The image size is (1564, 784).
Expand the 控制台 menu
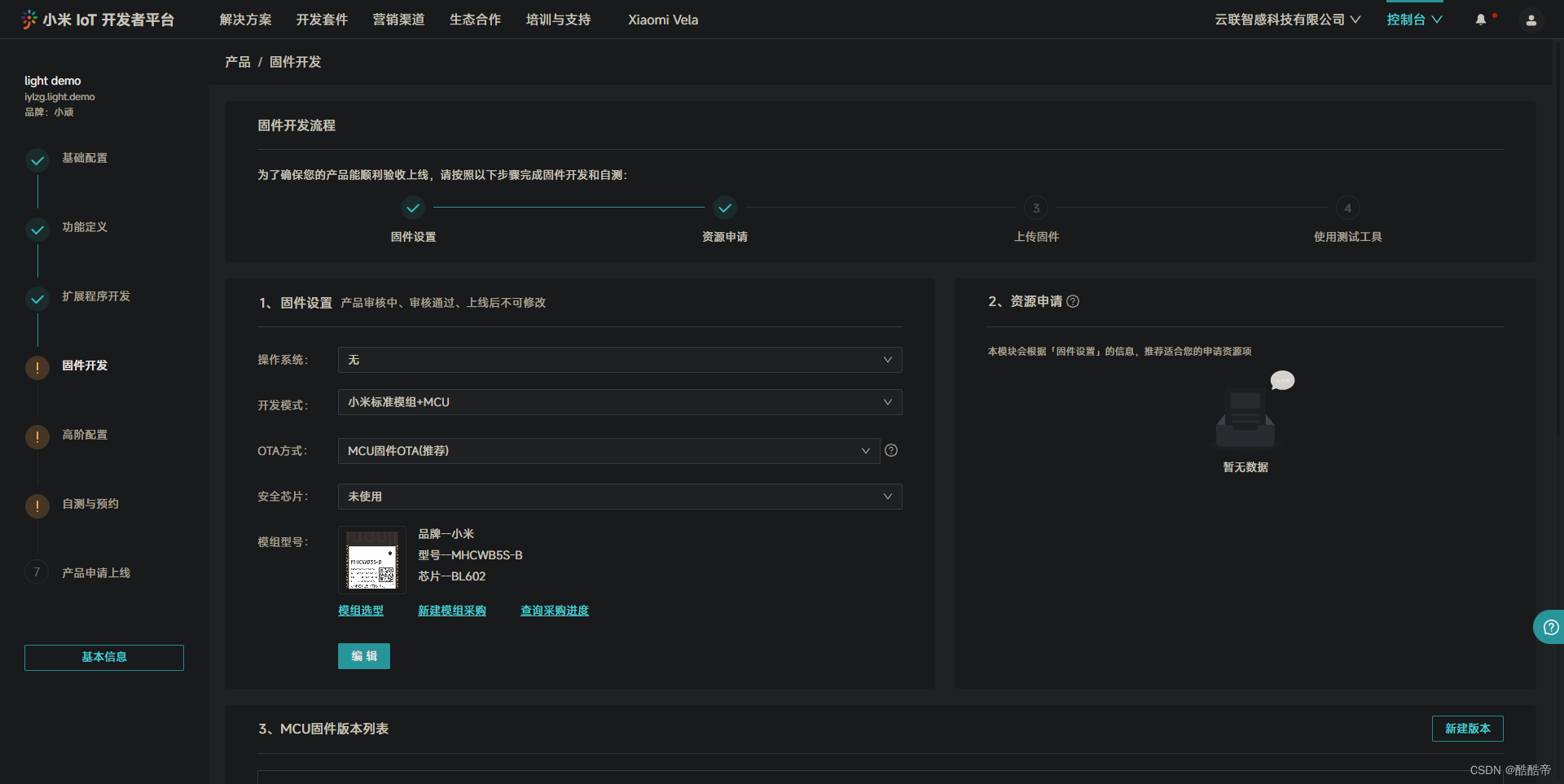[1414, 20]
